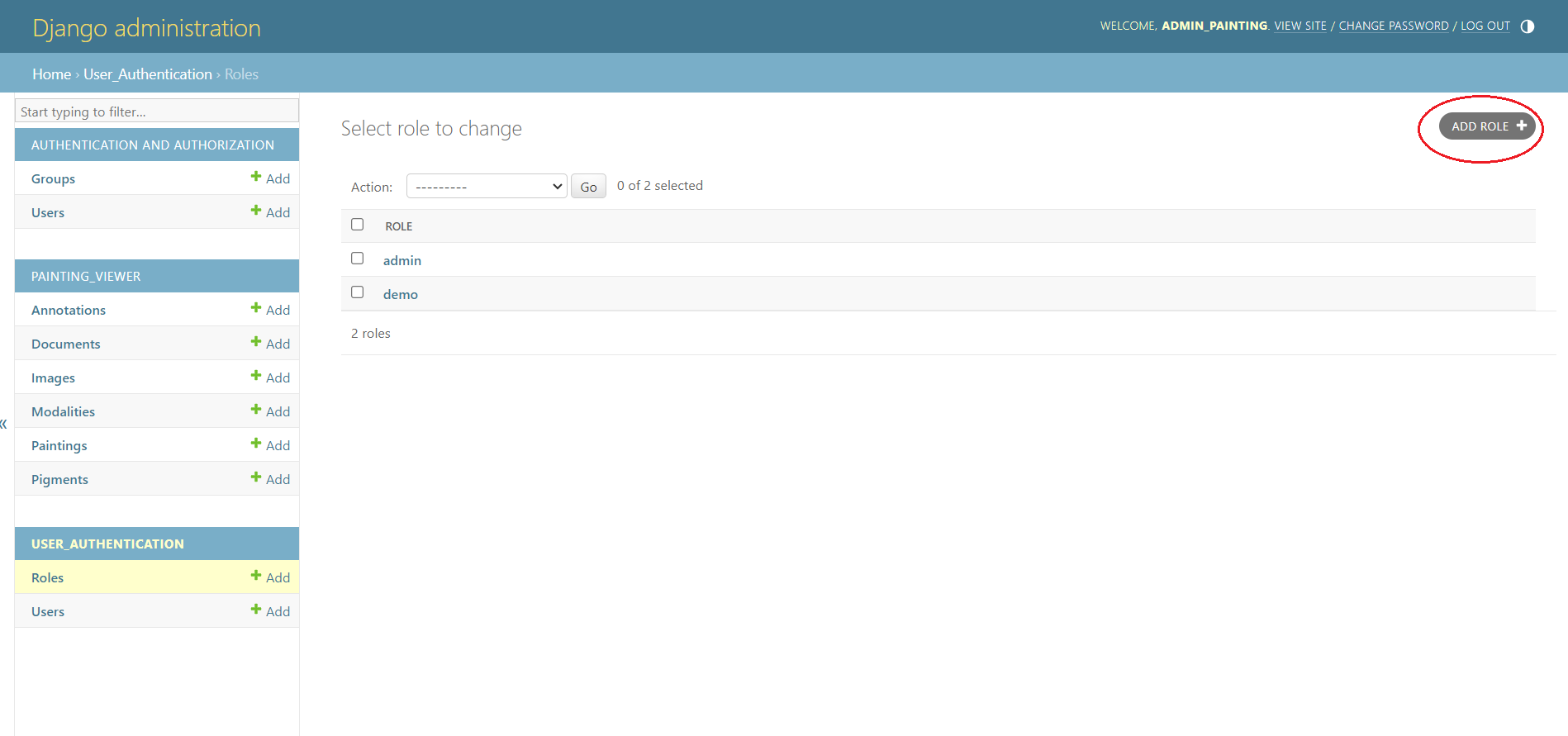
Task: Click the plus Add icon beside Annotations
Action: (256, 309)
